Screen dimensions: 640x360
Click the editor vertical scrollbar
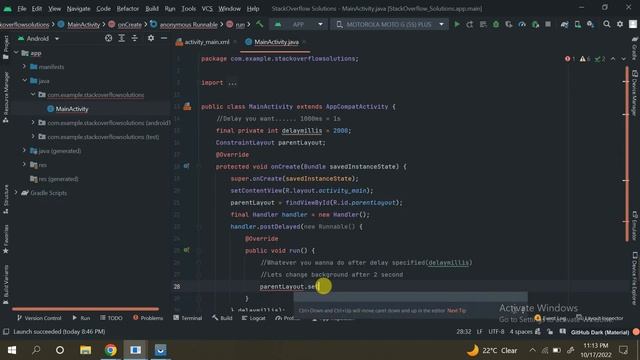pyautogui.click(x=627, y=153)
